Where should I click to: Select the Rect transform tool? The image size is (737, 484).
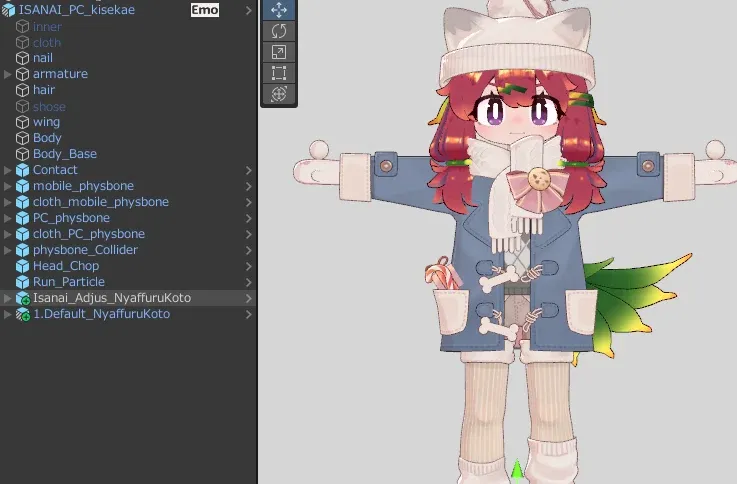click(279, 73)
